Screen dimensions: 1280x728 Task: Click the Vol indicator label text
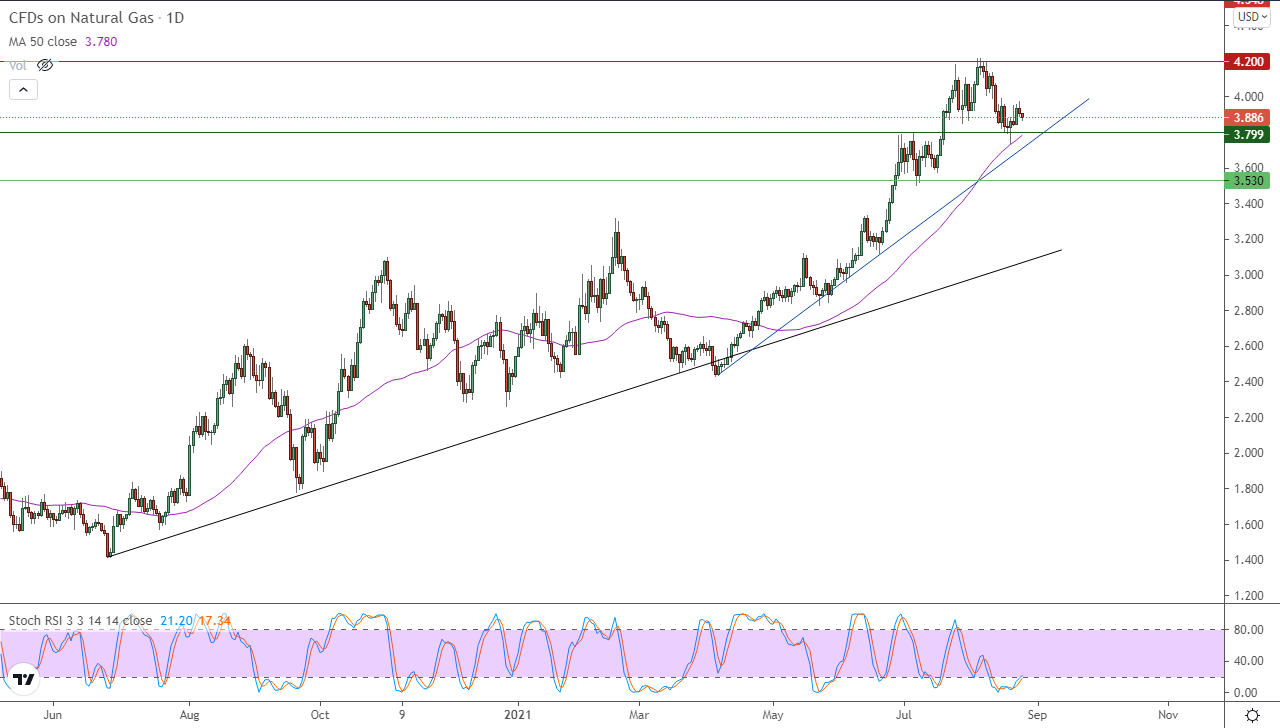18,65
